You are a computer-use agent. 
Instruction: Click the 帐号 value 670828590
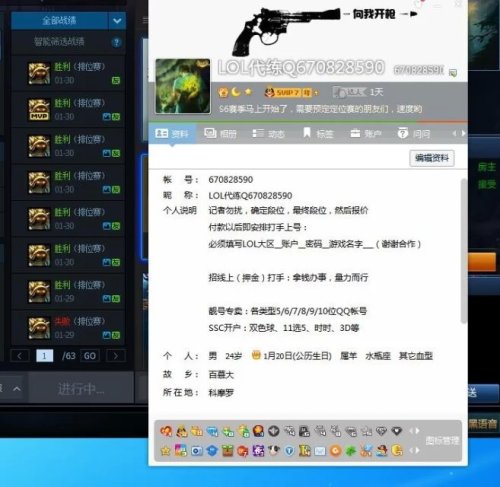click(231, 180)
